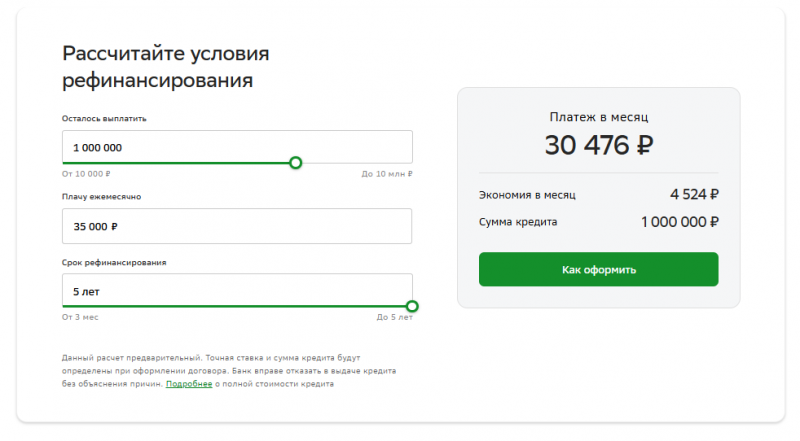800x441 pixels.
Task: Click the "От 3 мес" minimum term label
Action: [x=80, y=317]
